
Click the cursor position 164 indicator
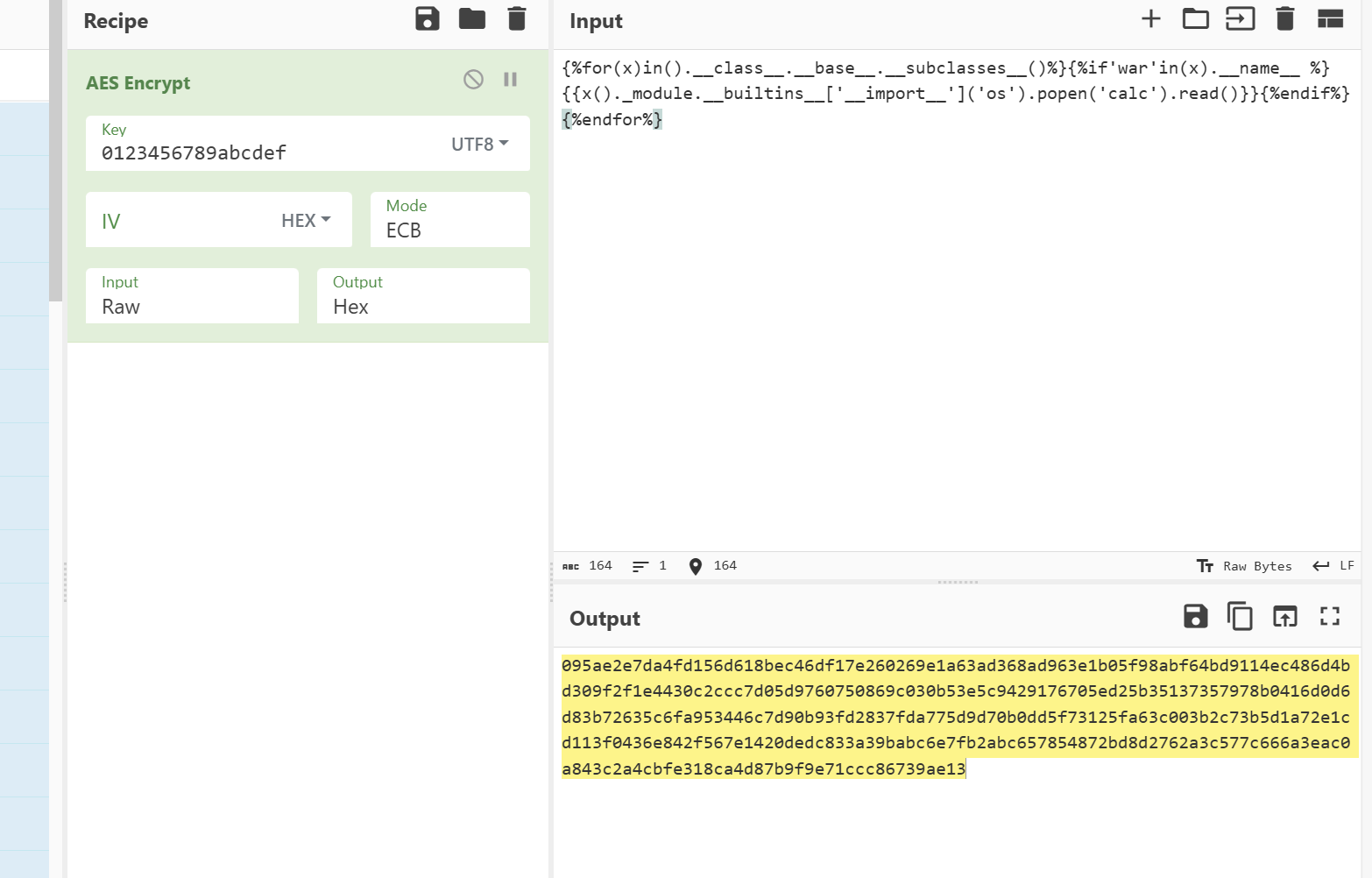click(712, 566)
